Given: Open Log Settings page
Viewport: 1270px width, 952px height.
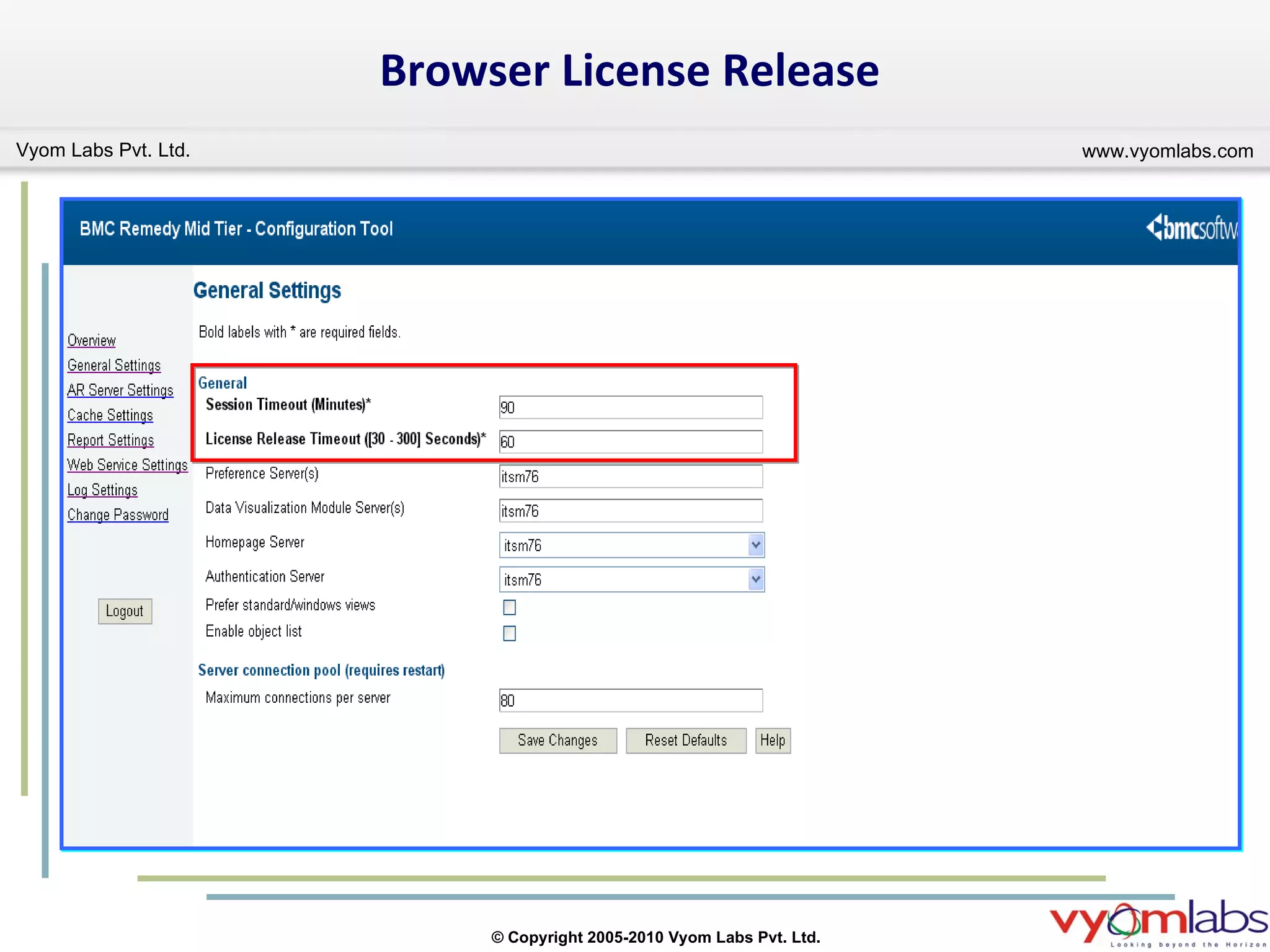Looking at the screenshot, I should click(x=102, y=490).
